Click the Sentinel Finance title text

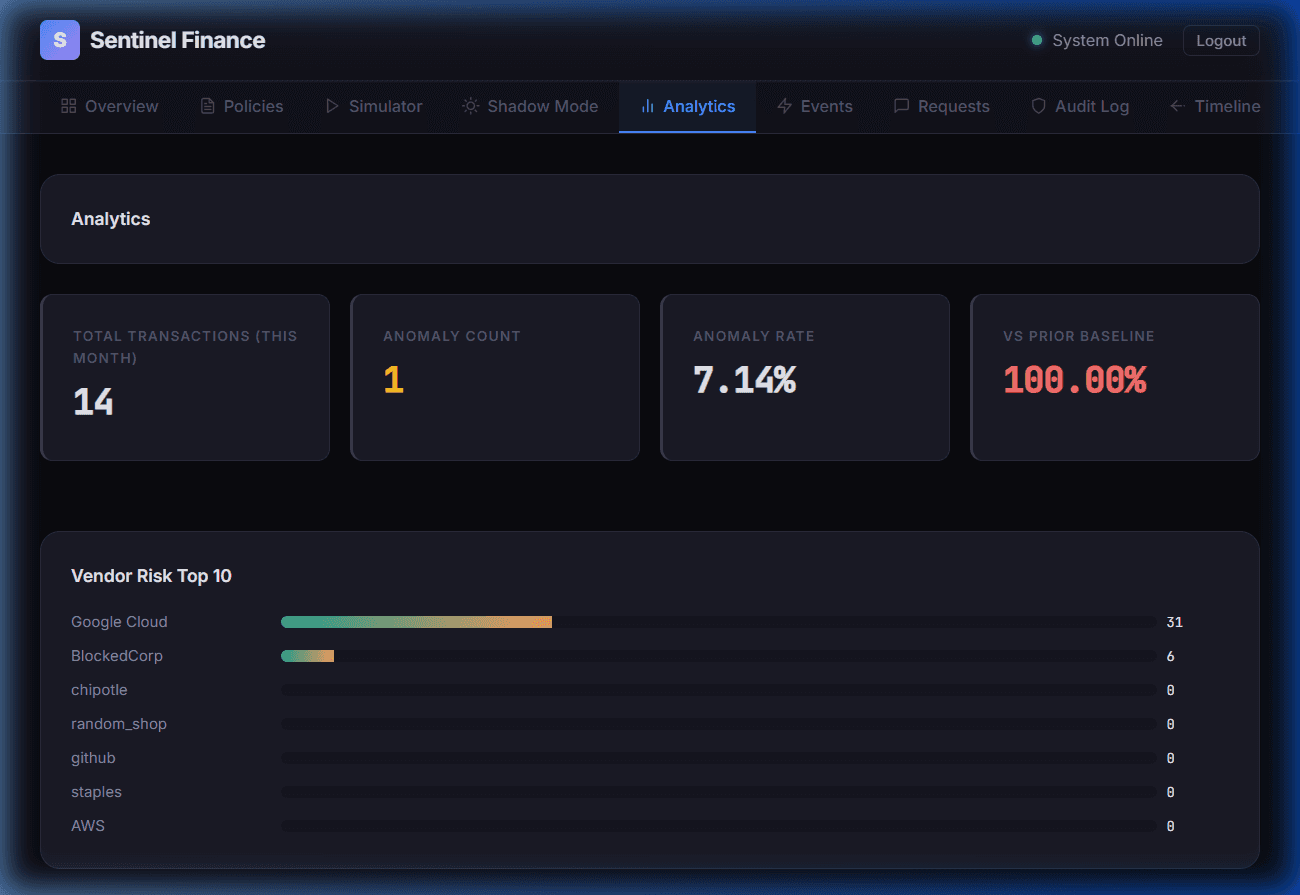point(177,40)
